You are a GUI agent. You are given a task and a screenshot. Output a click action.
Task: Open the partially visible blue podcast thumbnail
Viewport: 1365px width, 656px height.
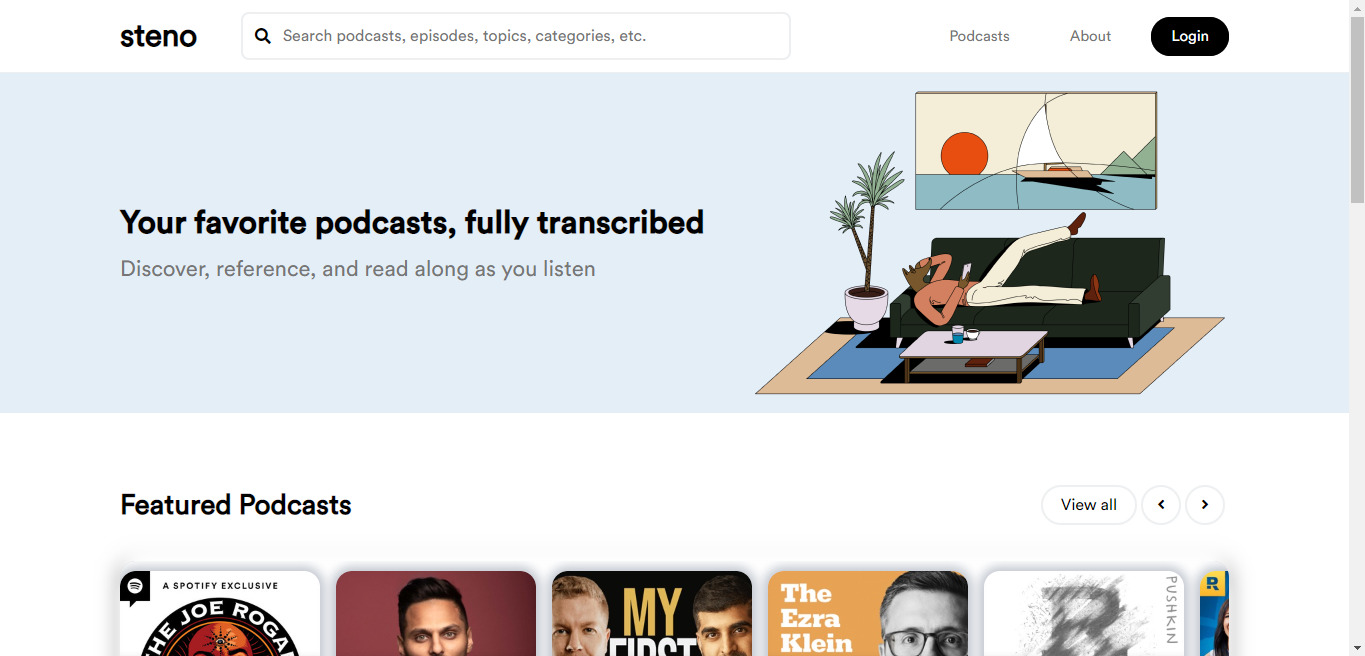point(1214,613)
